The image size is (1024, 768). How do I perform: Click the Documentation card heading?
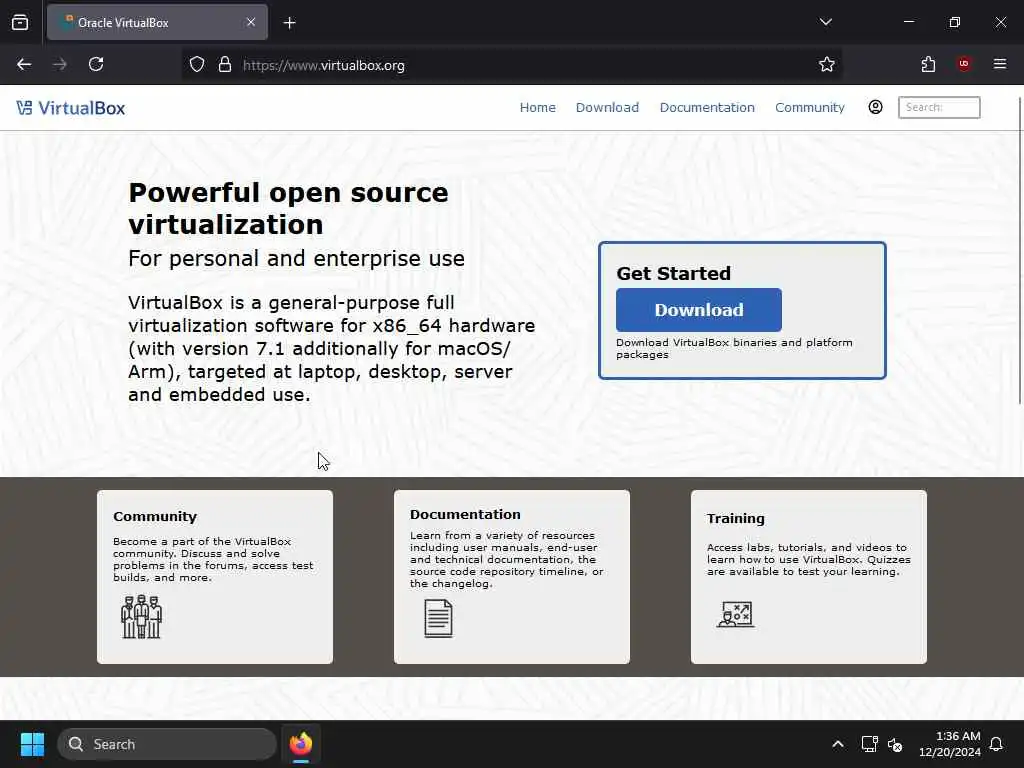coord(465,515)
